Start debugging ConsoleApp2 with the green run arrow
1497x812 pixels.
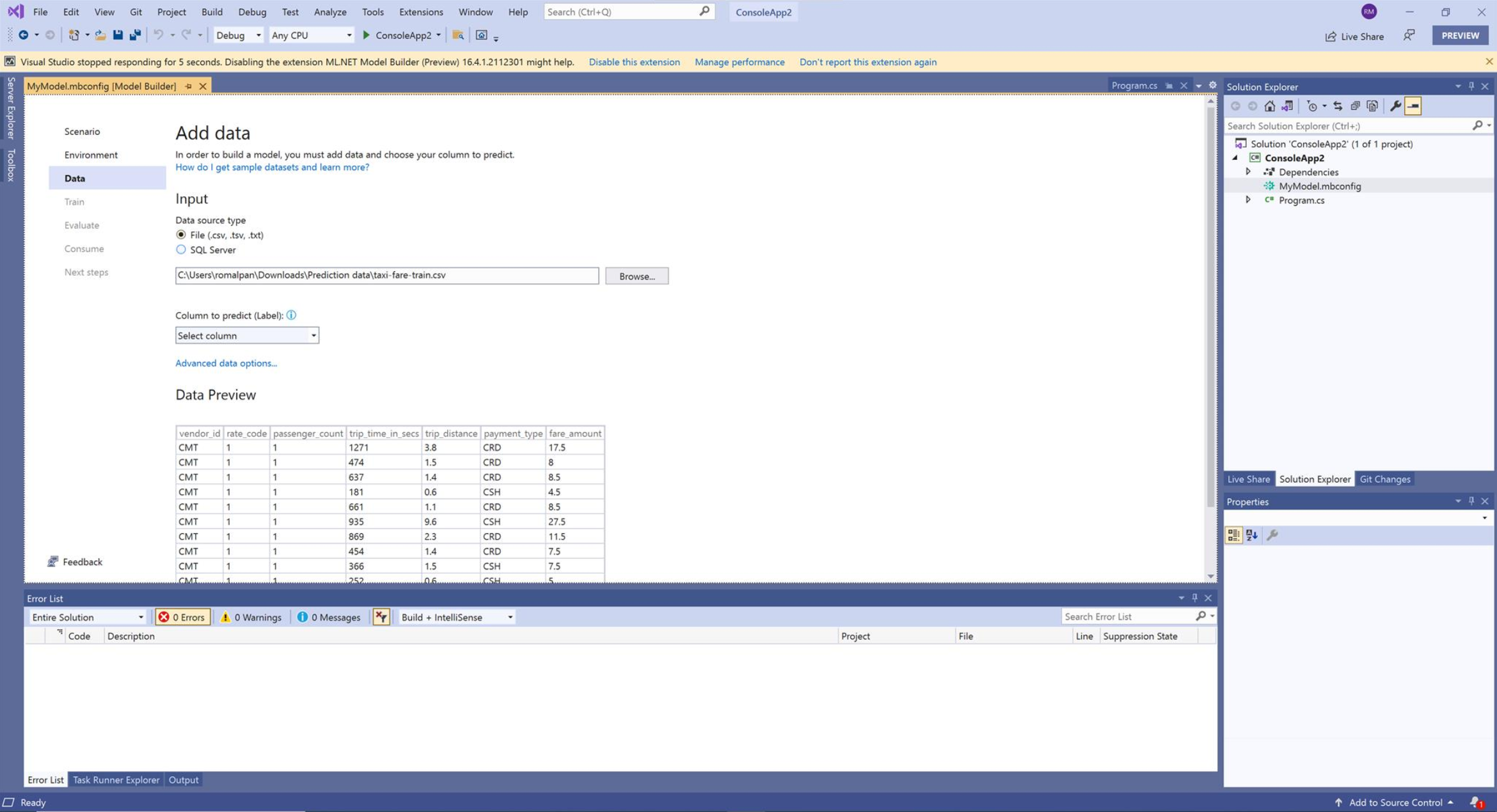tap(366, 35)
